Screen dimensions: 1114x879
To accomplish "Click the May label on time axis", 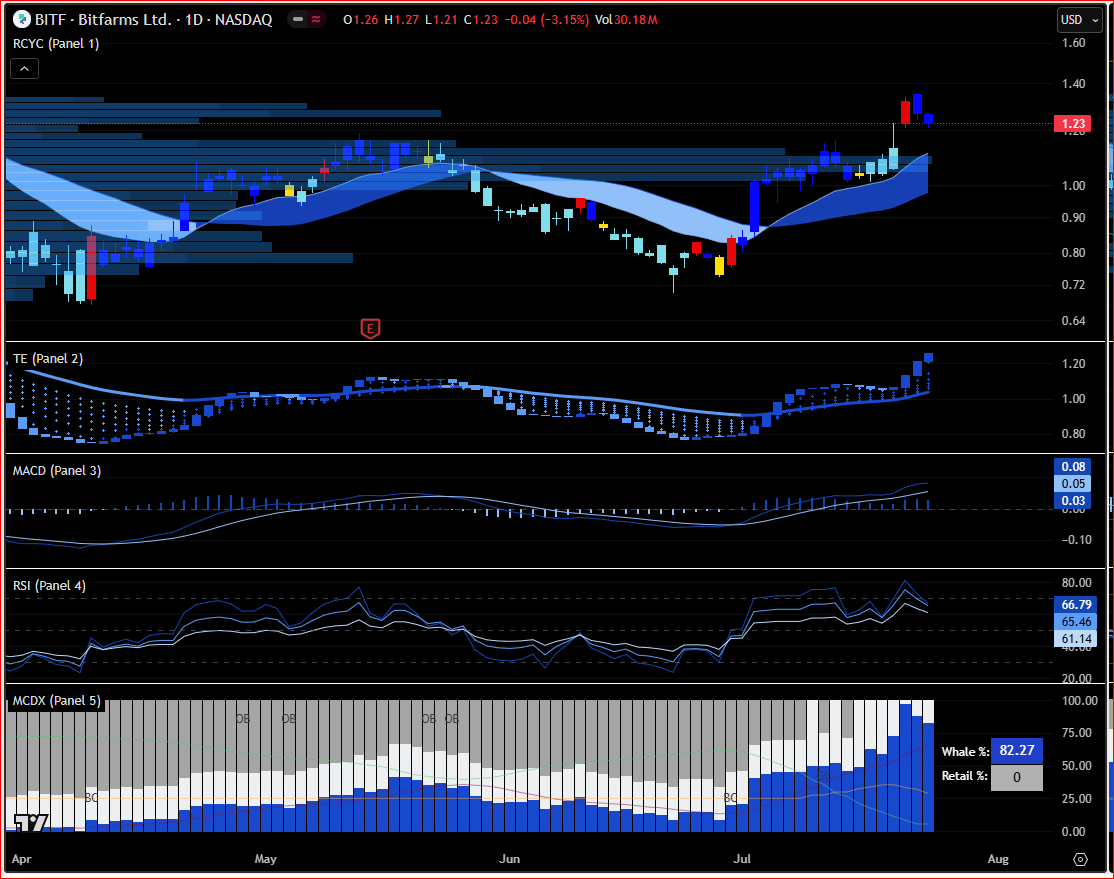I will (266, 859).
